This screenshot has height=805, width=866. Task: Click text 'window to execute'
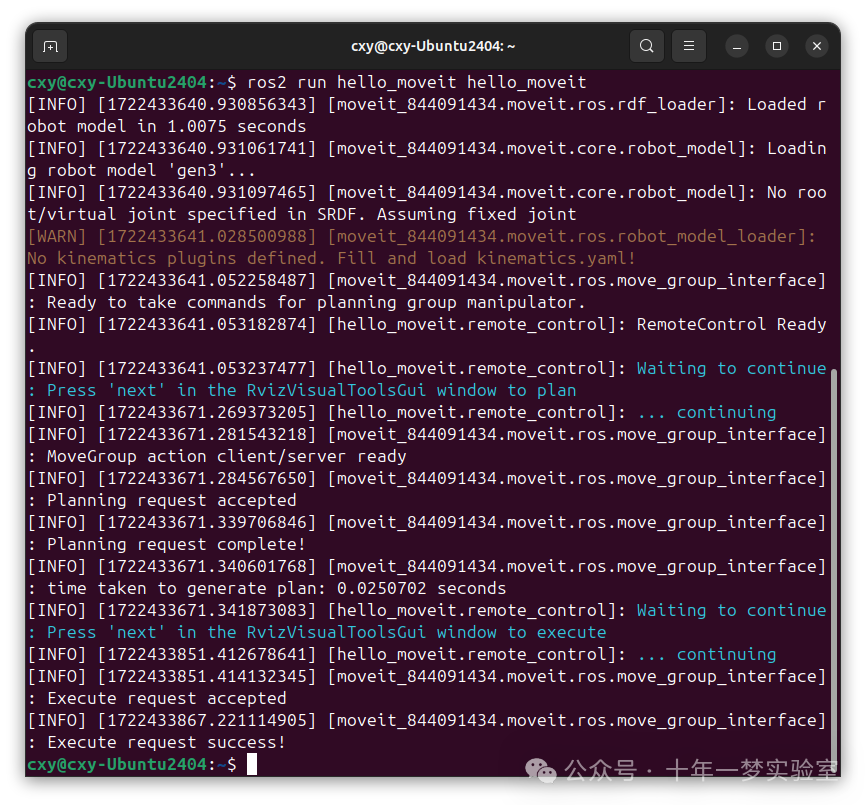521,633
